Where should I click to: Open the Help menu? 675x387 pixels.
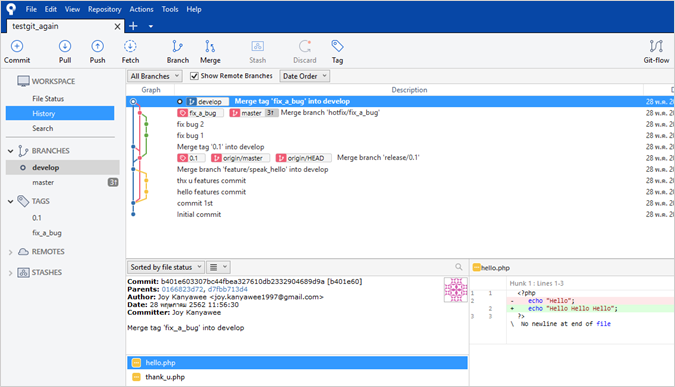coord(194,9)
